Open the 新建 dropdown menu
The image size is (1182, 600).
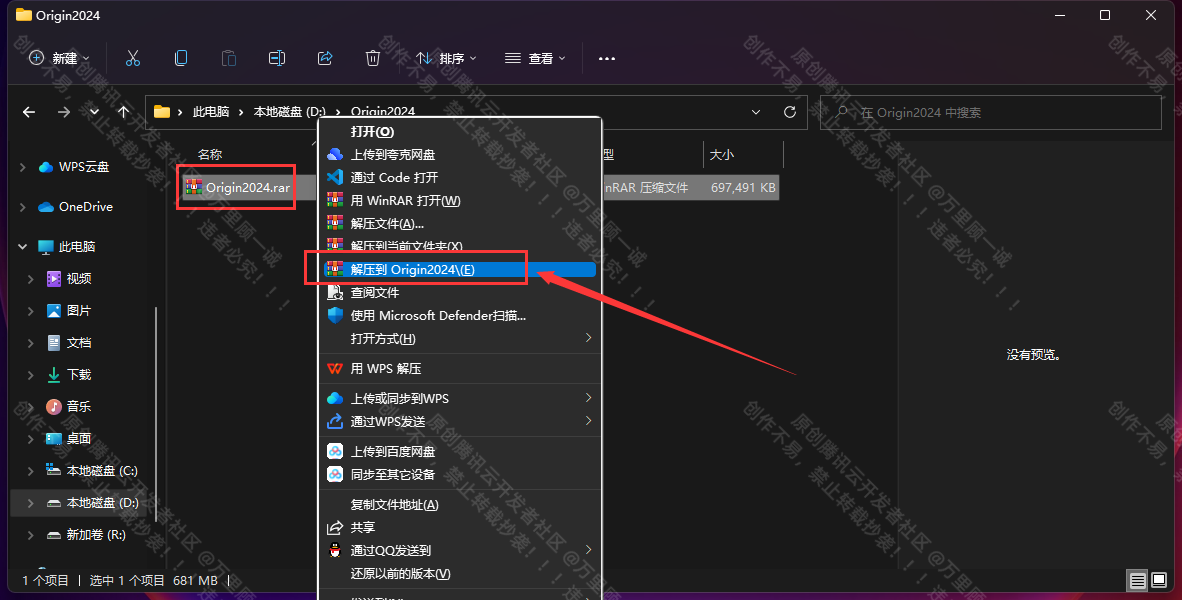[x=60, y=58]
